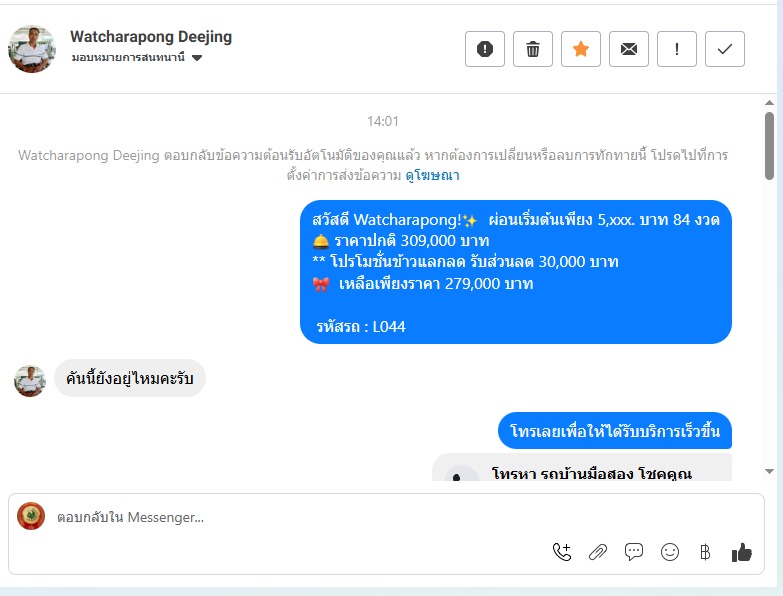The width and height of the screenshot is (783, 596).
Task: Mark conversation as spam with exclamation-circle icon
Action: point(484,49)
